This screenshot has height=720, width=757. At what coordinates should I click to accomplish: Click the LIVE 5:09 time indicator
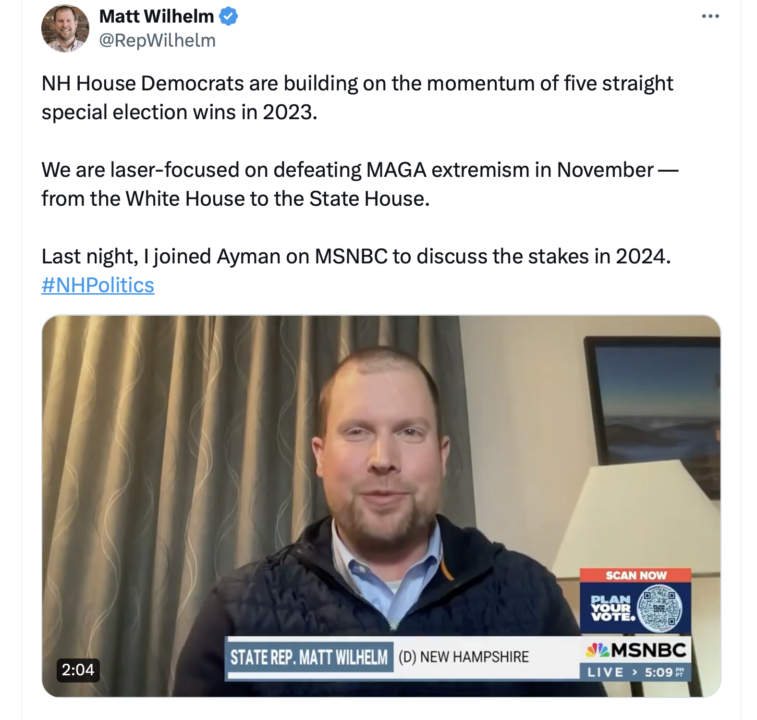[635, 672]
